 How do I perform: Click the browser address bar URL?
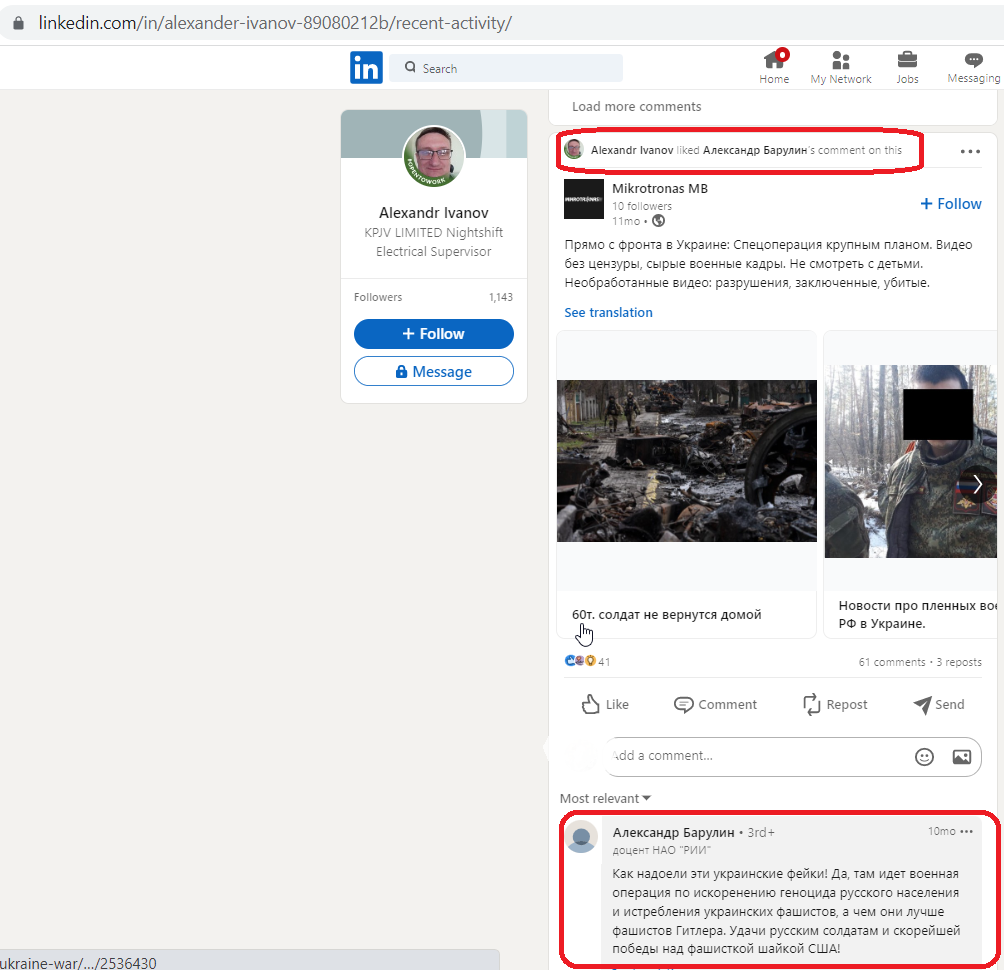tap(275, 23)
